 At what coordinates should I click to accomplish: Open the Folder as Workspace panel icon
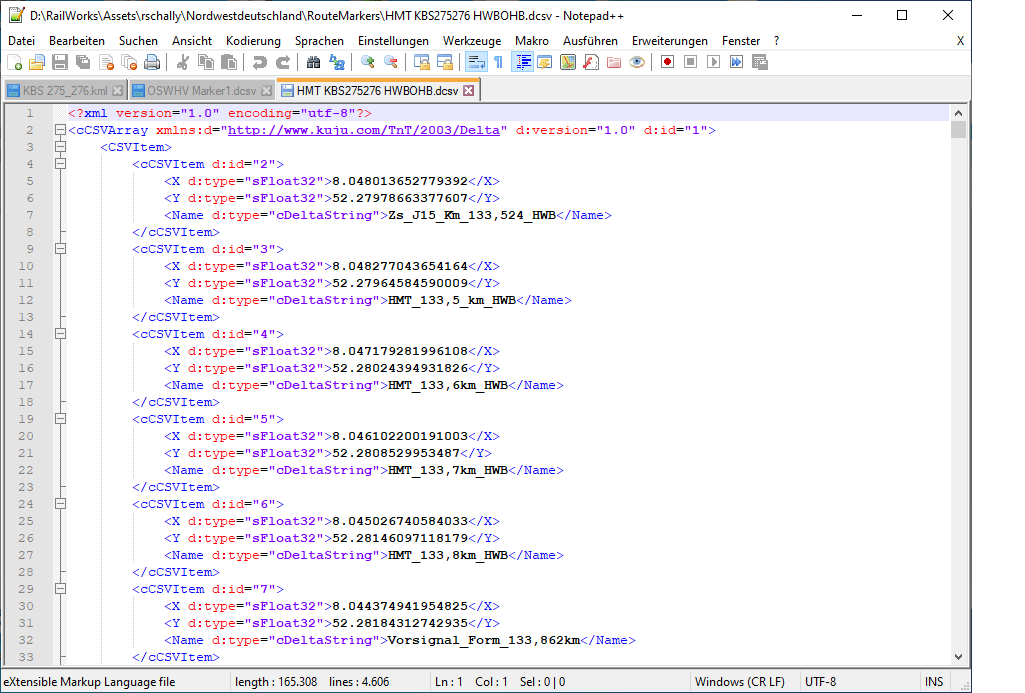pos(614,62)
